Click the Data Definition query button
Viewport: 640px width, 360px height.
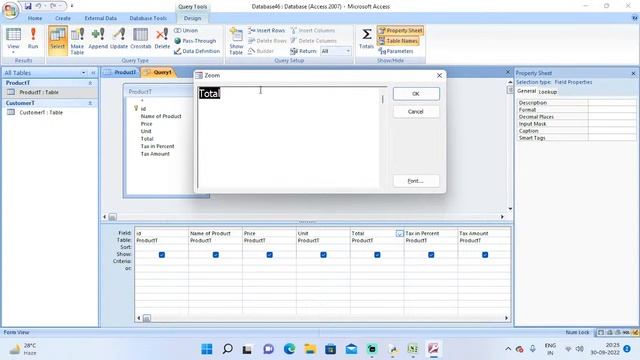(197, 51)
